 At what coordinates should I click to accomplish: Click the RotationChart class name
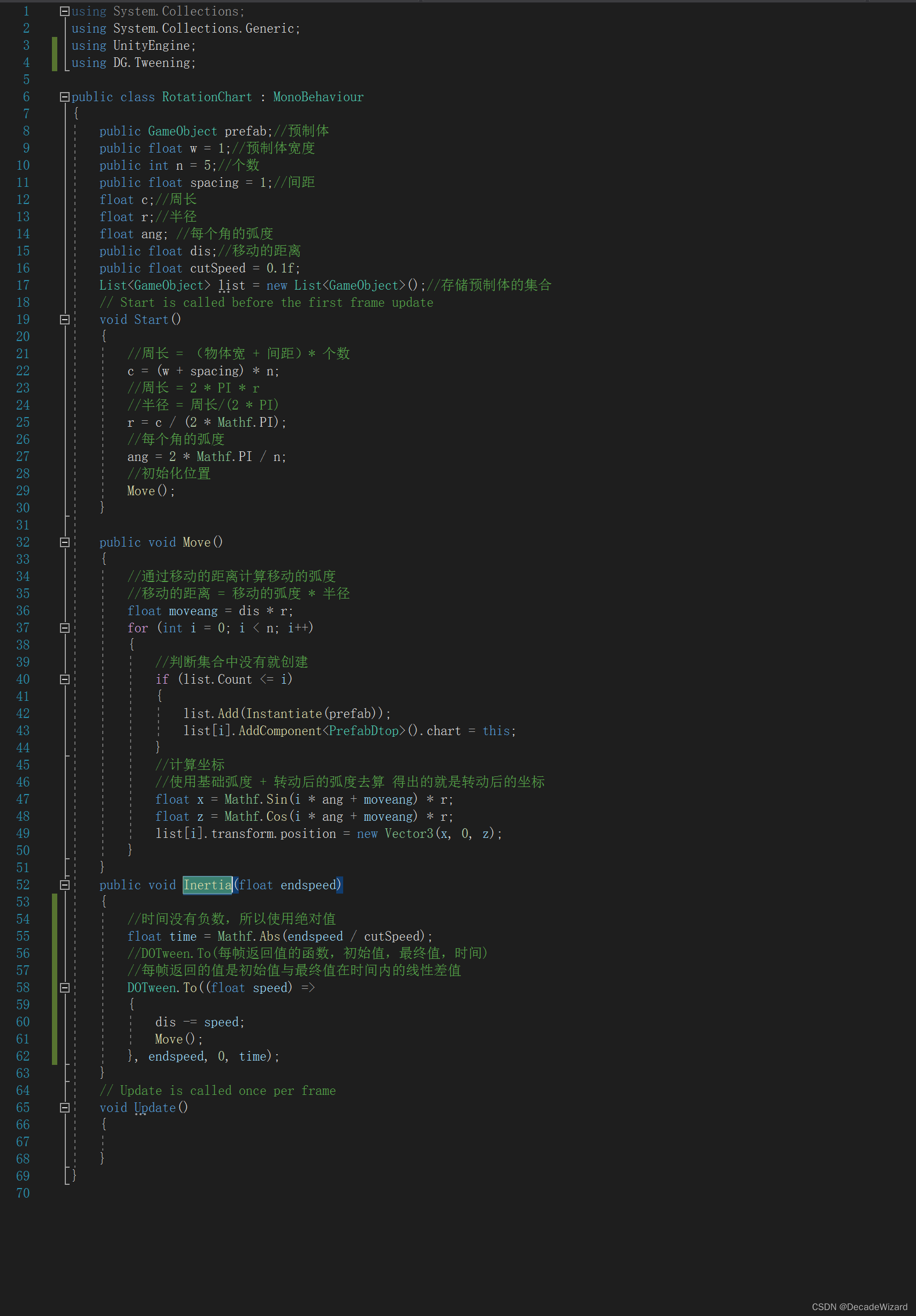point(207,97)
